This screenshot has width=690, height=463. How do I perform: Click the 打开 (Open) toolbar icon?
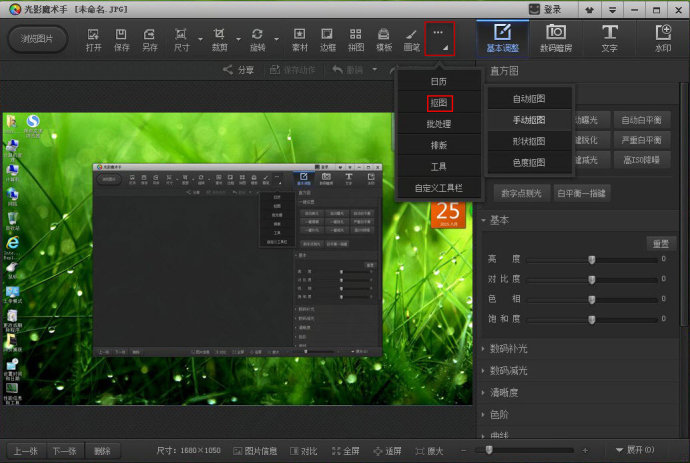93,38
